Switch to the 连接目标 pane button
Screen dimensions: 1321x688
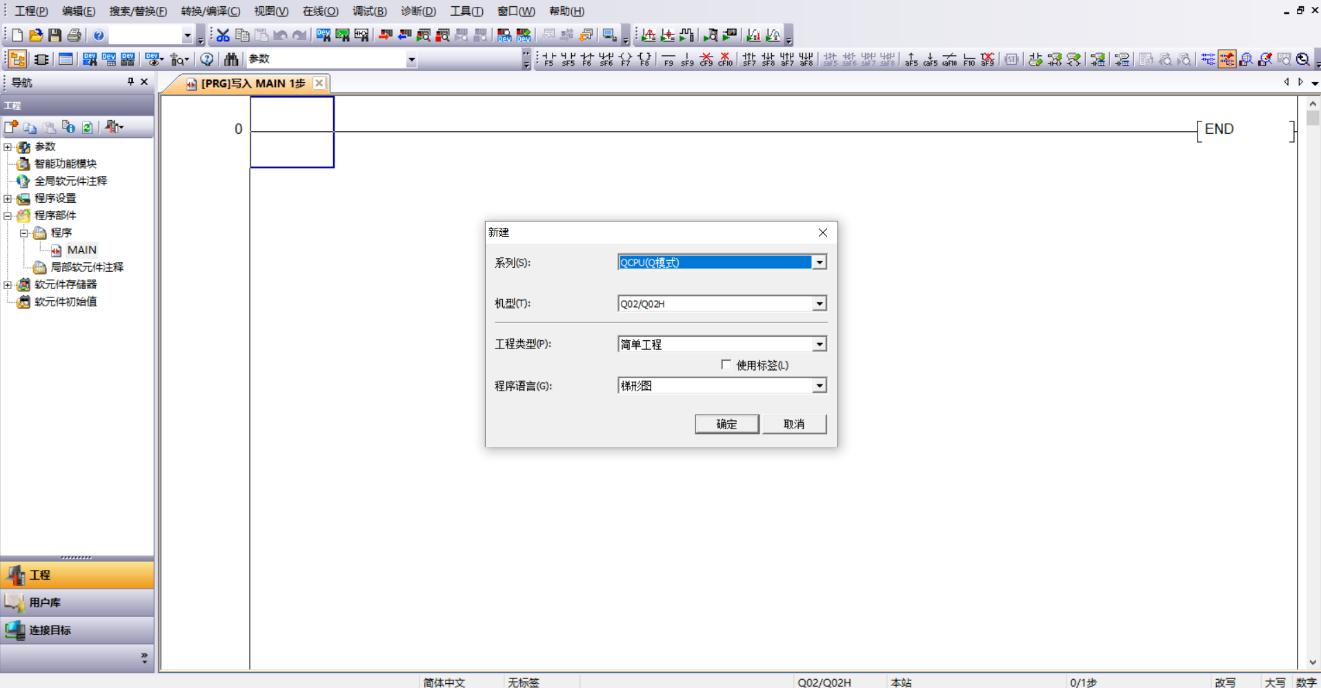point(77,630)
